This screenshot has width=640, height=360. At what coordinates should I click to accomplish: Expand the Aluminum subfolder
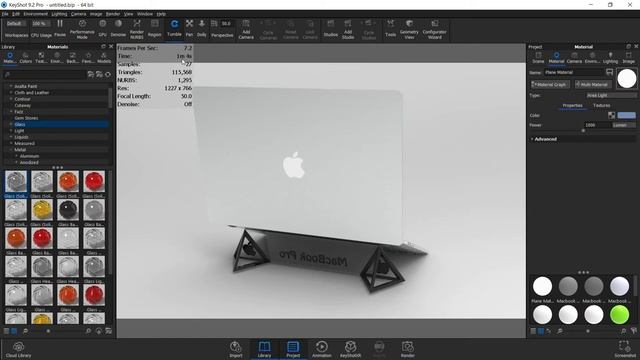pyautogui.click(x=16, y=156)
